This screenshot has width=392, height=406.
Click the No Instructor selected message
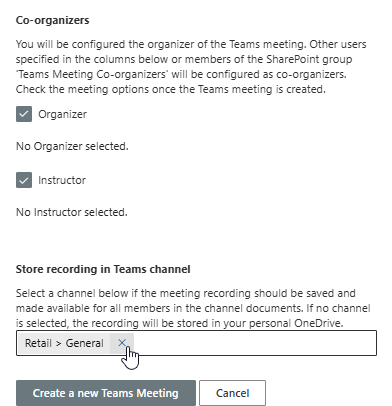point(72,212)
